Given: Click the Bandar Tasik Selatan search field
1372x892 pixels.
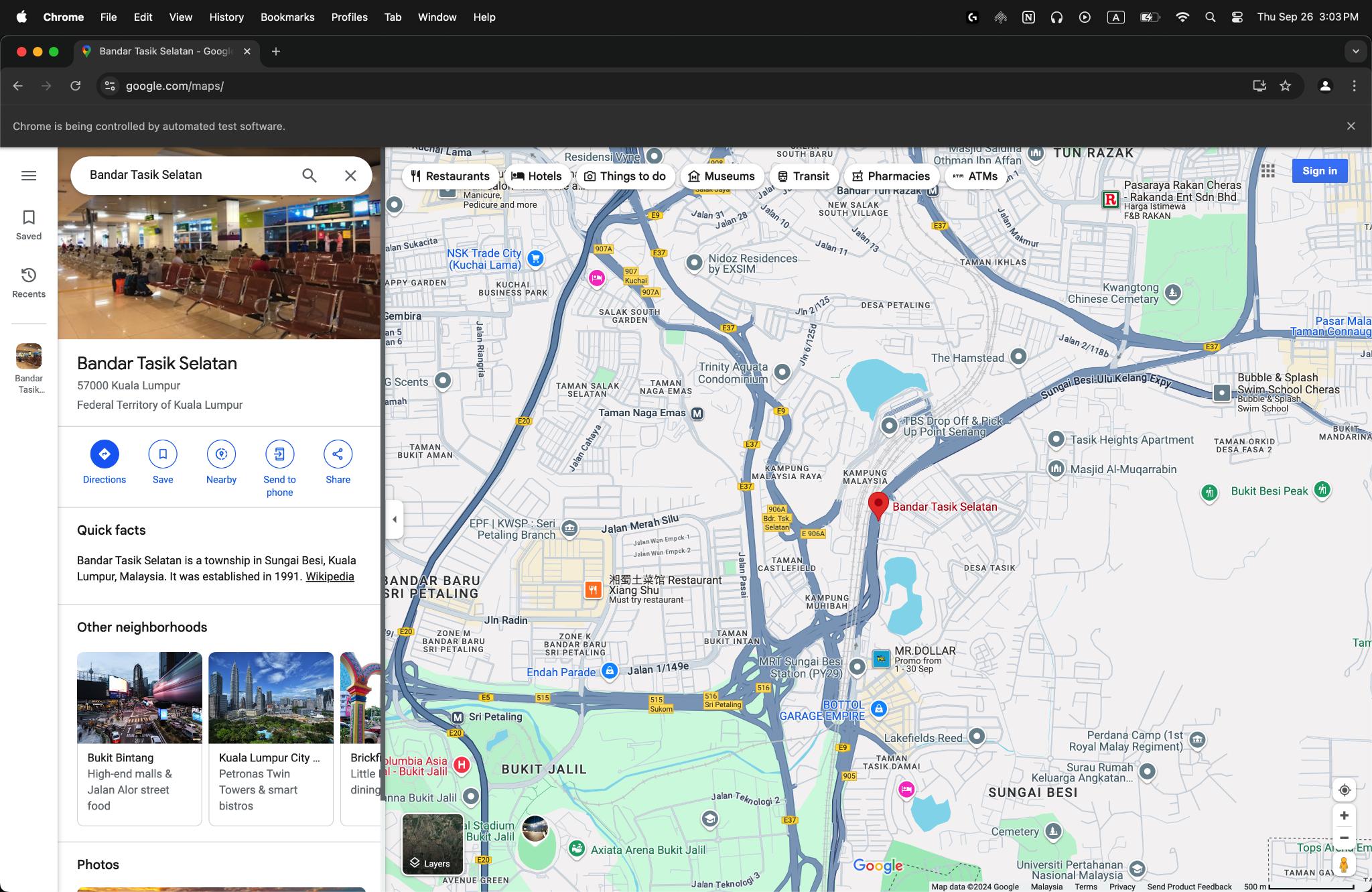Looking at the screenshot, I should tap(189, 175).
